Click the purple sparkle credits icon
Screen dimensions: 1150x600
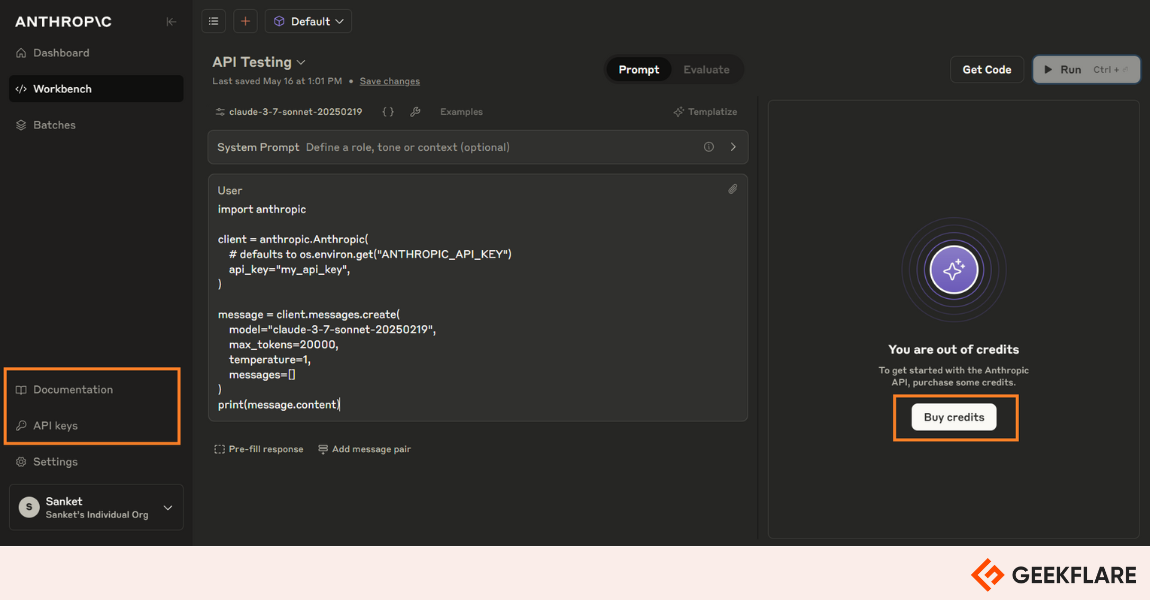(x=953, y=270)
